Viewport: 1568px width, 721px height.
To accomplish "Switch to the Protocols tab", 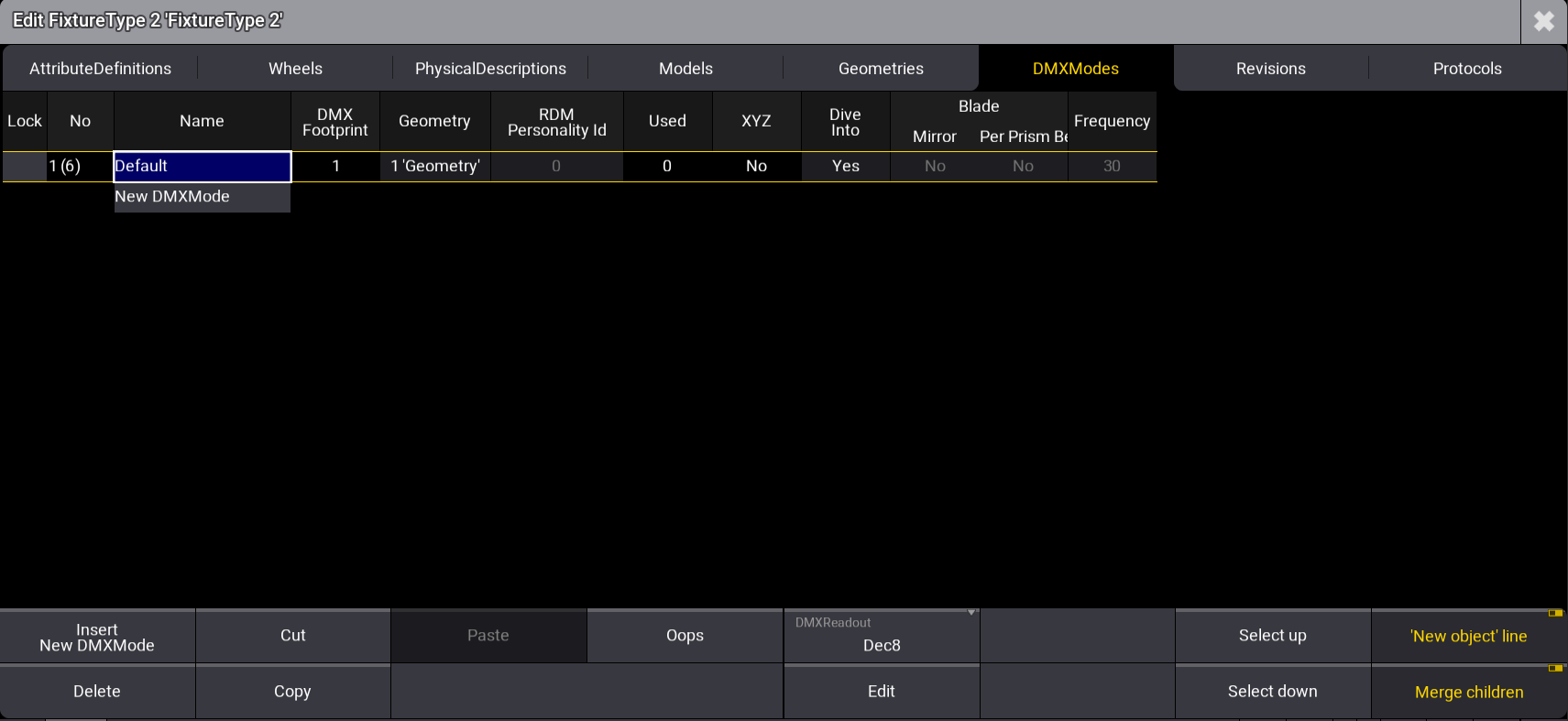I will (x=1466, y=69).
